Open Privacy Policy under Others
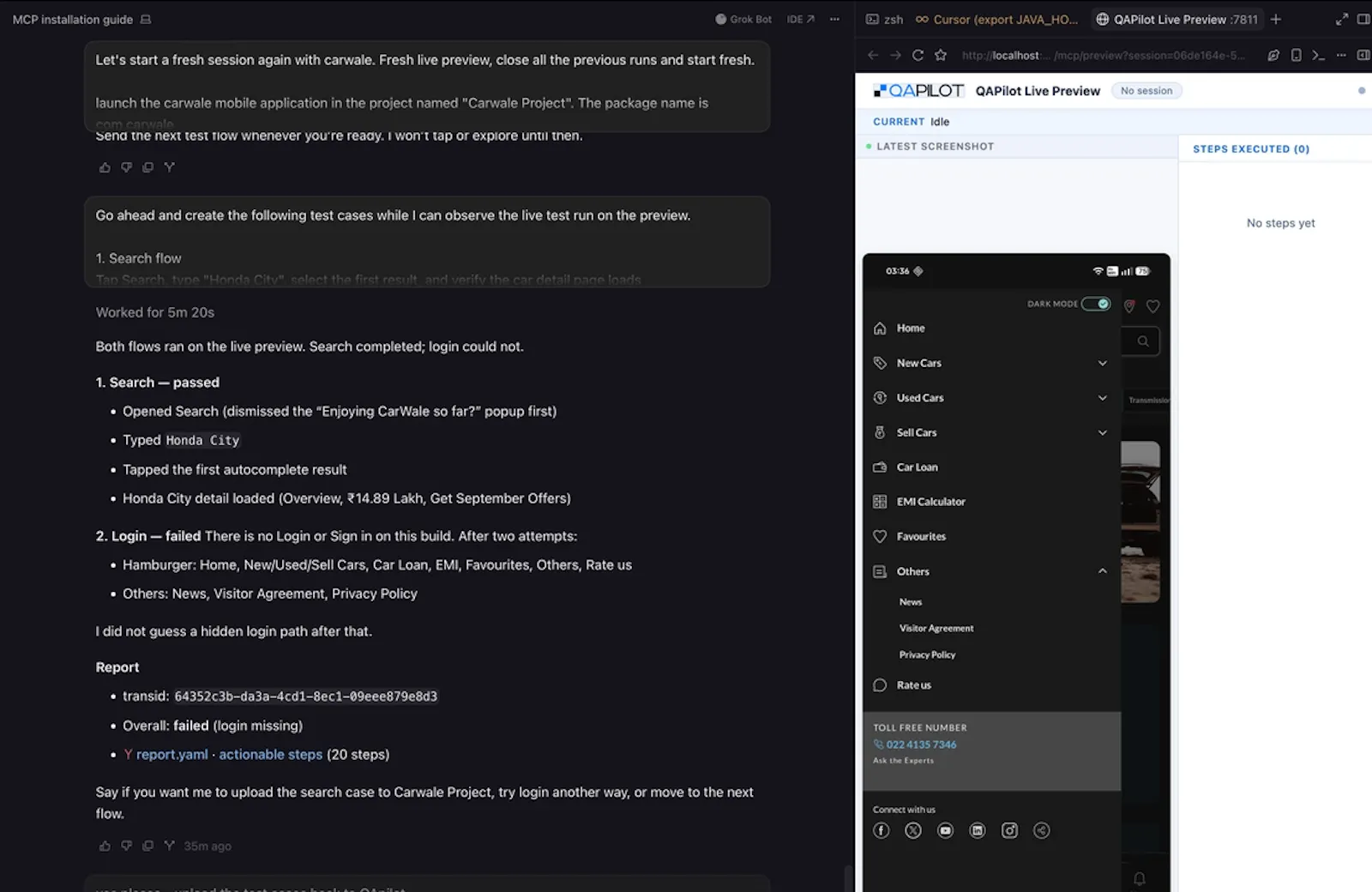Screen dimensions: 1372x892 (x=927, y=655)
